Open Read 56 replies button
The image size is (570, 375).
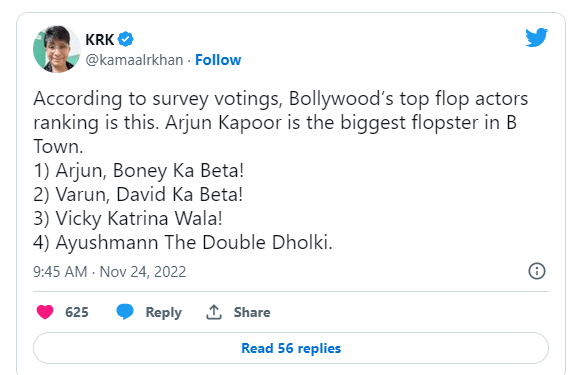(291, 348)
